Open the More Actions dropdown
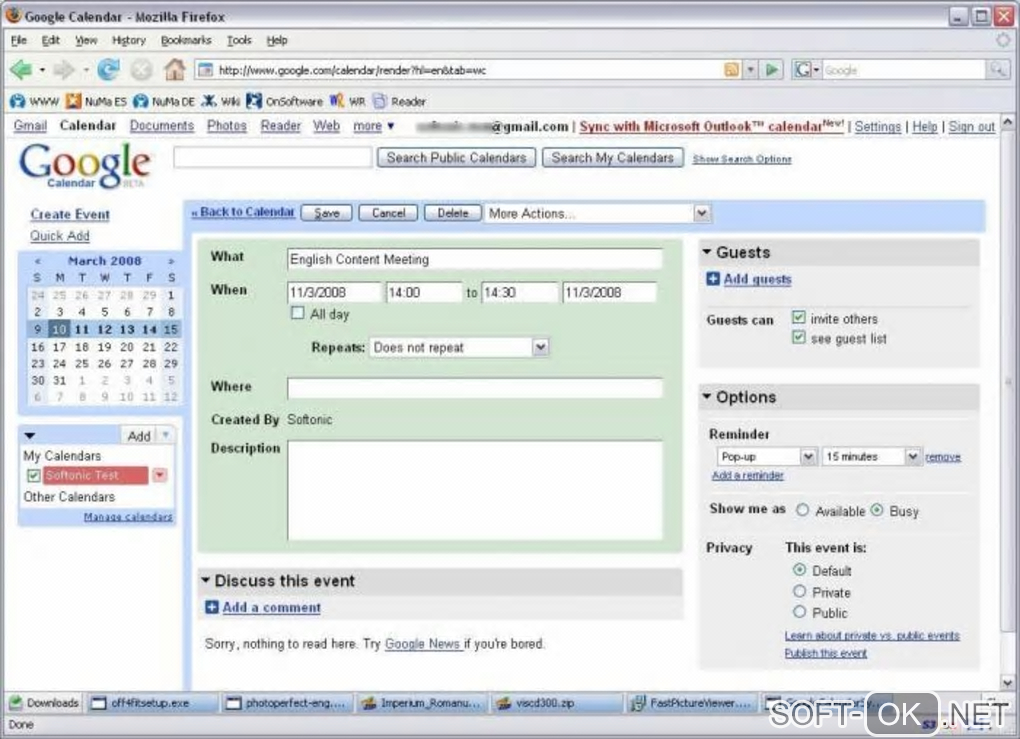The width and height of the screenshot is (1020, 739). click(x=598, y=213)
